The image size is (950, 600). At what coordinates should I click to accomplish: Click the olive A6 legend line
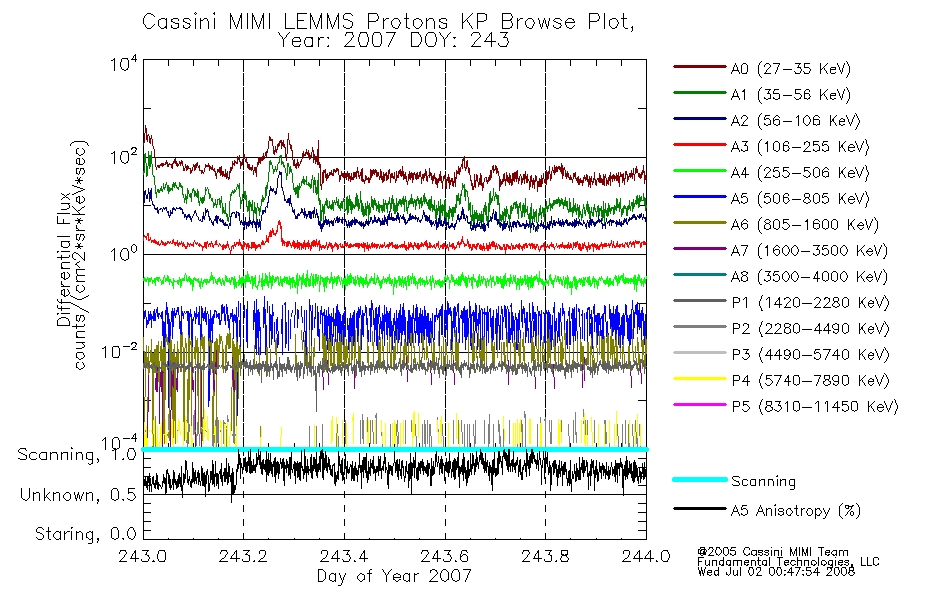(700, 223)
